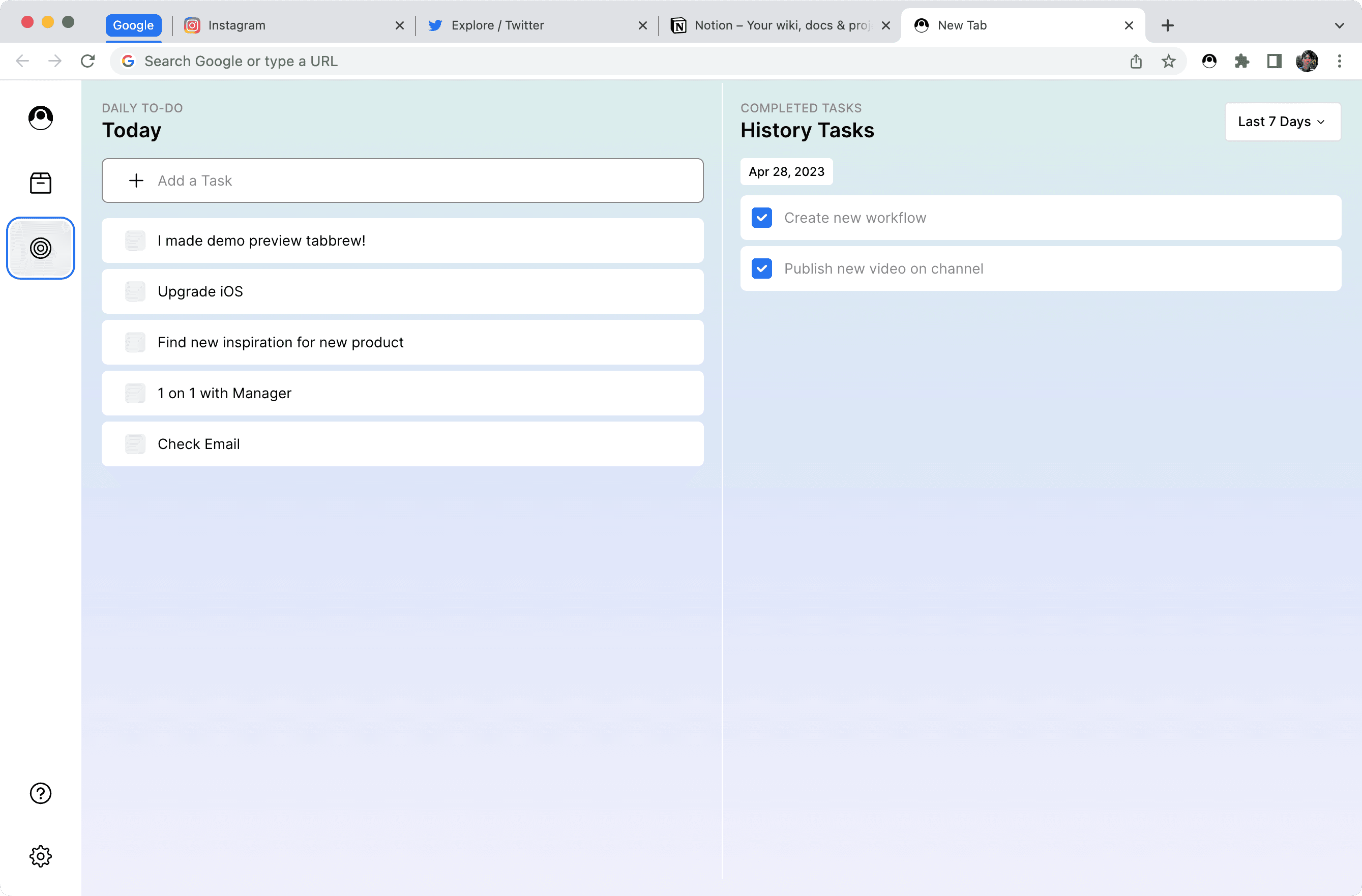
Task: Click the Apr 28, 2023 date label
Action: coord(786,172)
